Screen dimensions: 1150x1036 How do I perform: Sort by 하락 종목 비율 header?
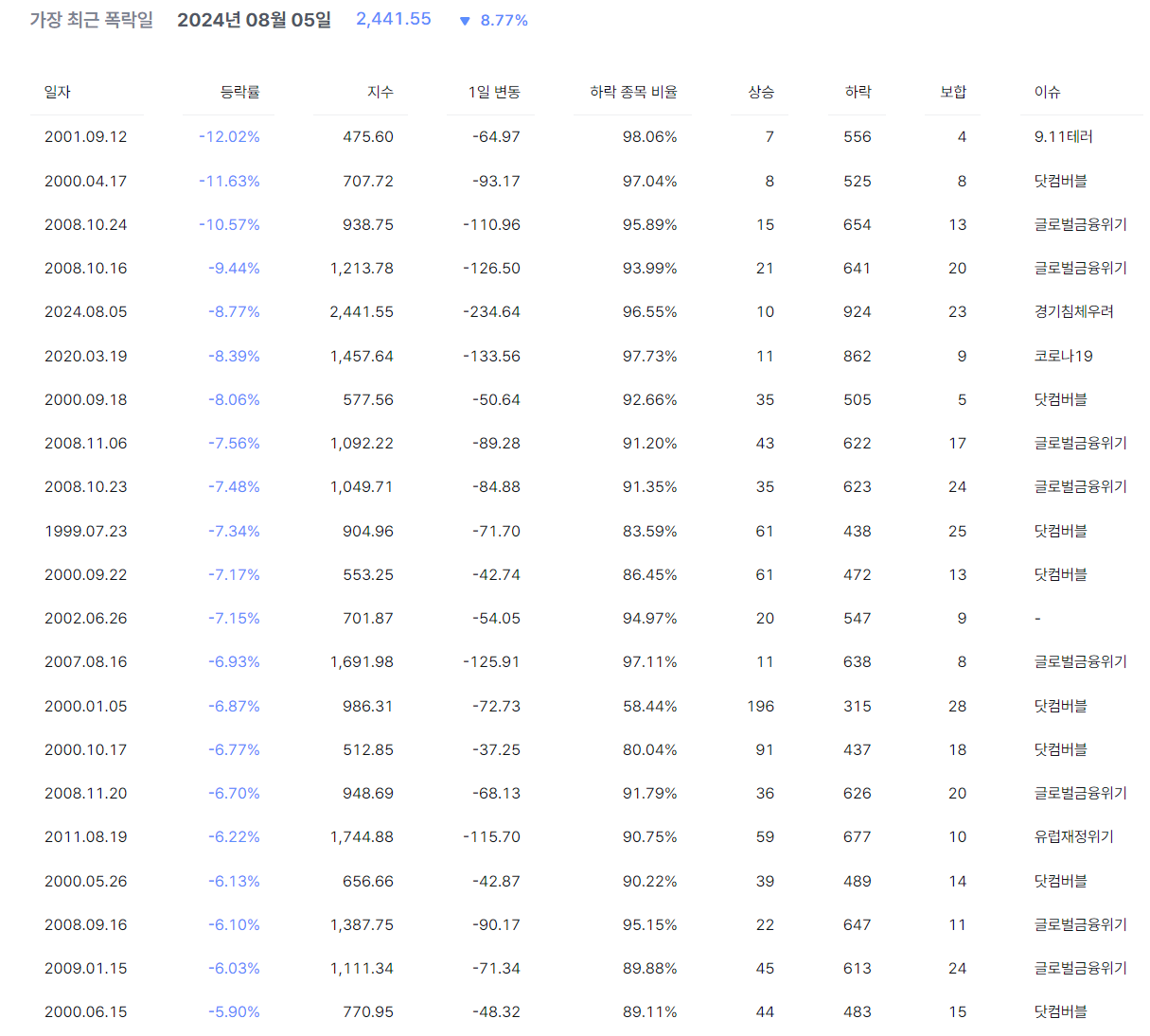(632, 92)
